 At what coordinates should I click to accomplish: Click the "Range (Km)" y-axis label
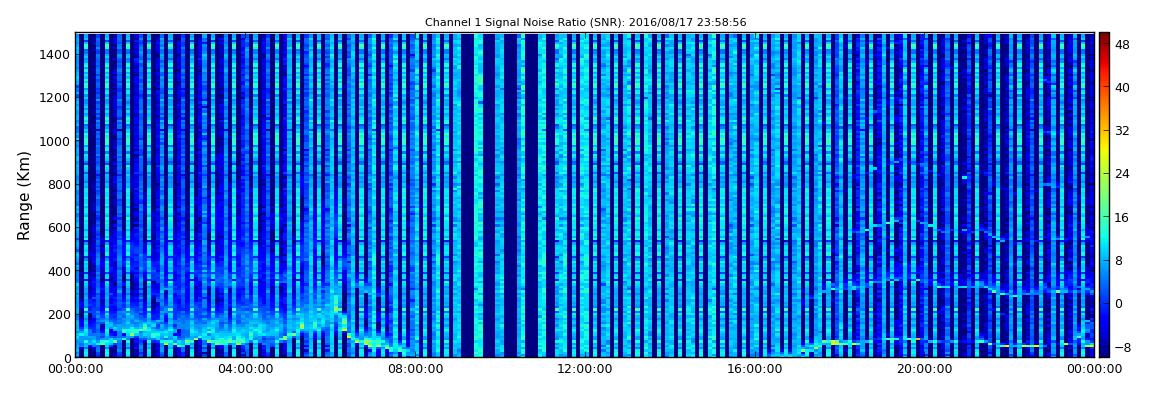point(24,196)
